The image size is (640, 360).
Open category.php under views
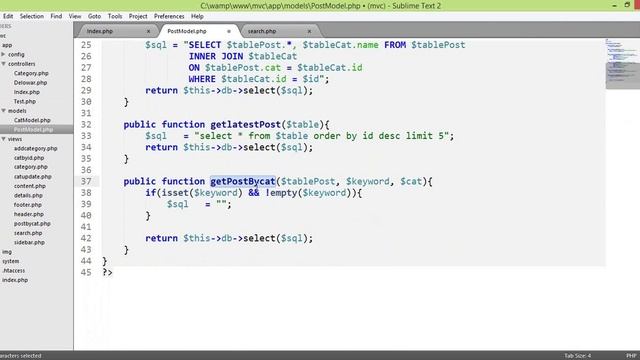click(x=31, y=167)
